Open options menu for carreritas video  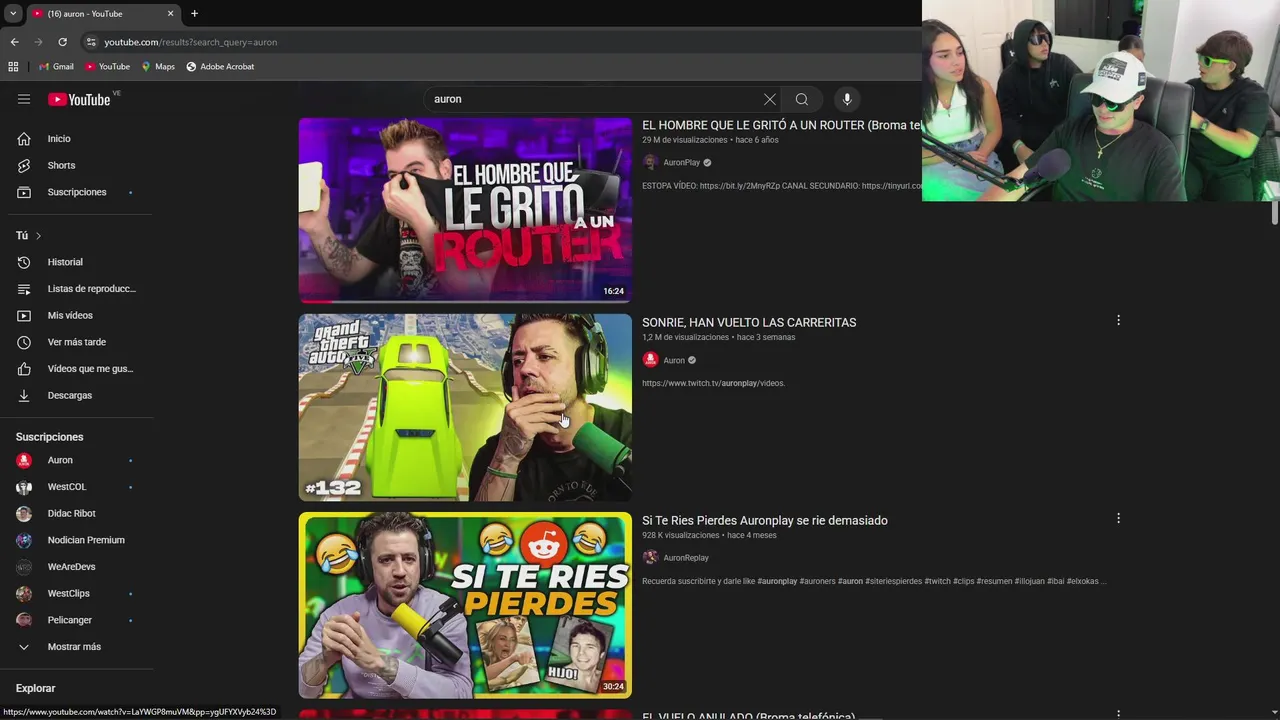point(1118,320)
